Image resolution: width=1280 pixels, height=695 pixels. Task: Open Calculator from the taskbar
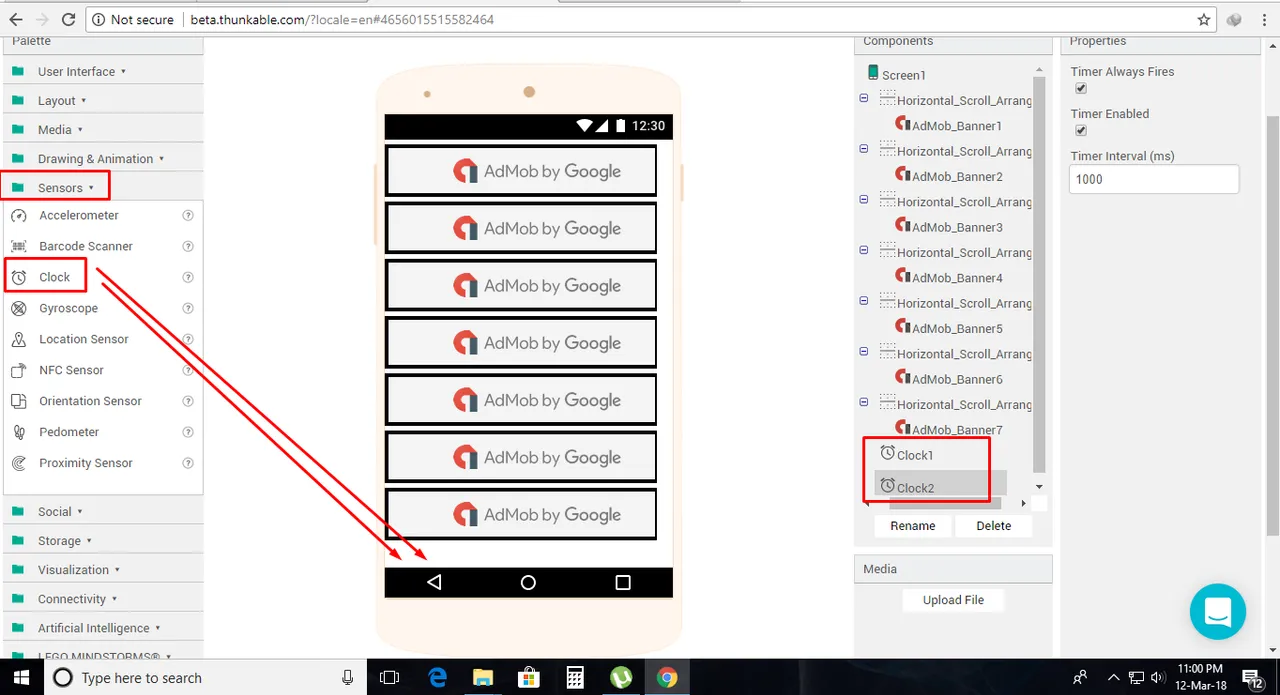point(575,677)
